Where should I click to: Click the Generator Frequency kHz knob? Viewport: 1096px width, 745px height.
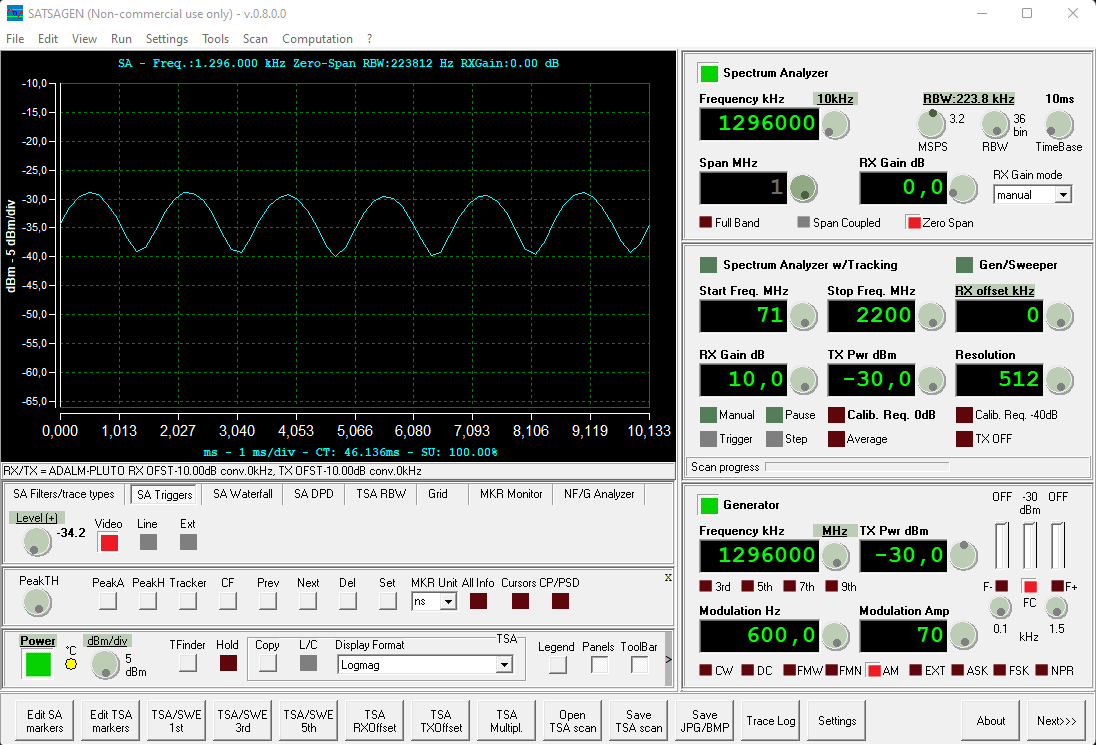835,557
